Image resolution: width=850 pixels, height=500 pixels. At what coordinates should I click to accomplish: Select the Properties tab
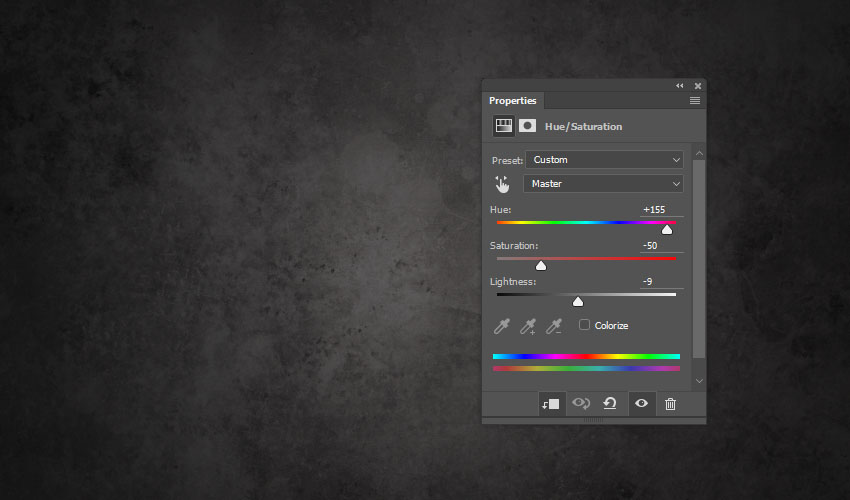[512, 101]
